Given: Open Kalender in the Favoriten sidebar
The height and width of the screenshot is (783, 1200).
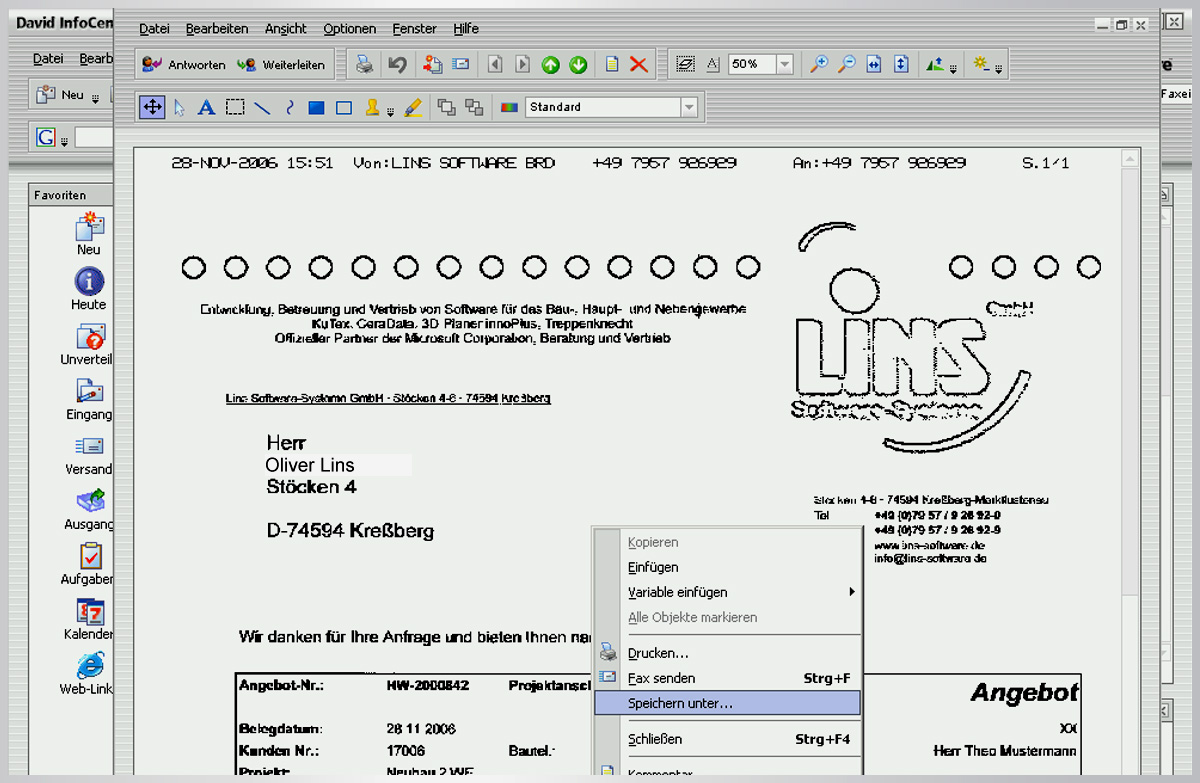Looking at the screenshot, I should [89, 619].
